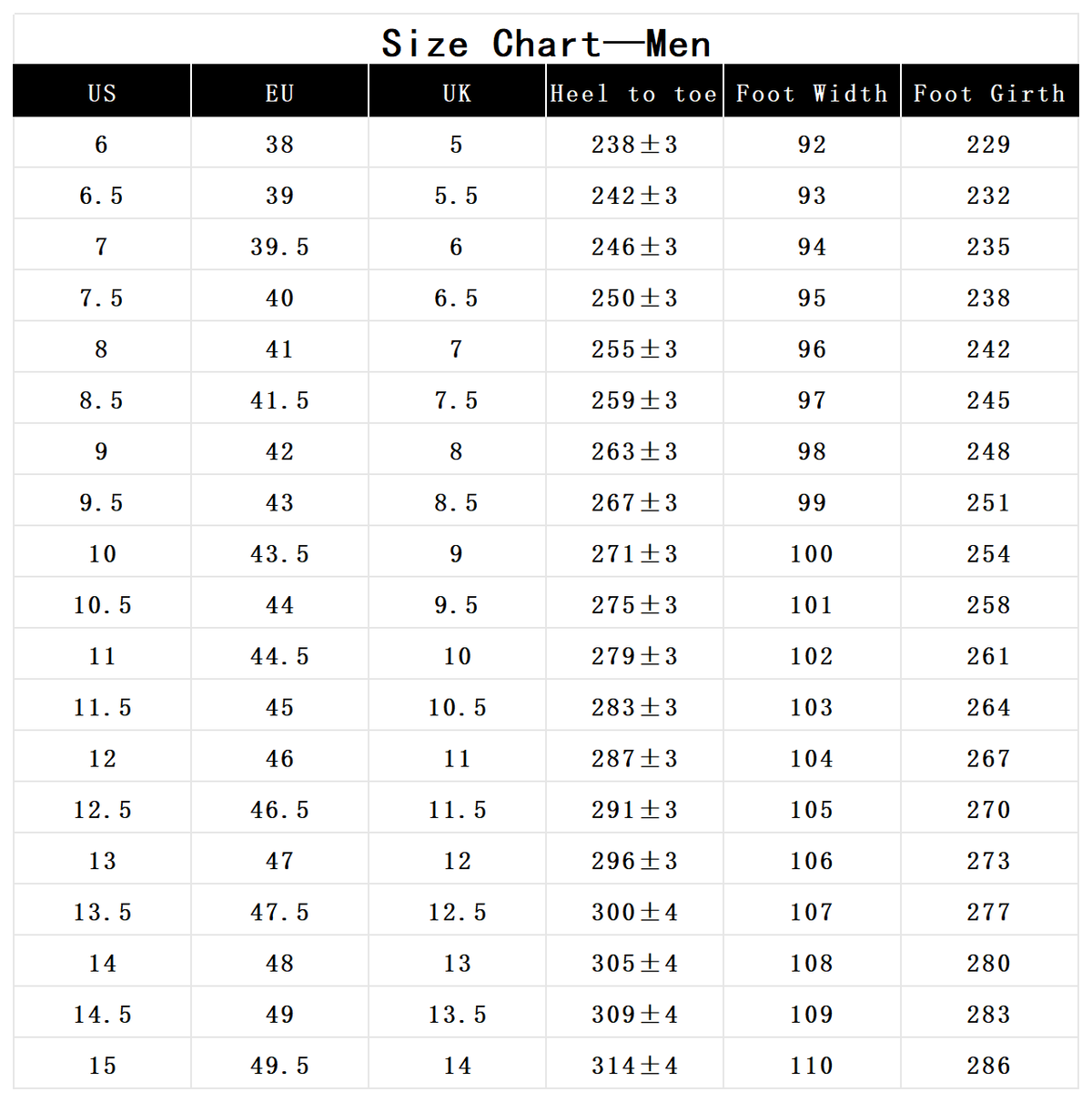Screen dimensions: 1092x1102
Task: Click the Foot Width column header
Action: point(812,91)
